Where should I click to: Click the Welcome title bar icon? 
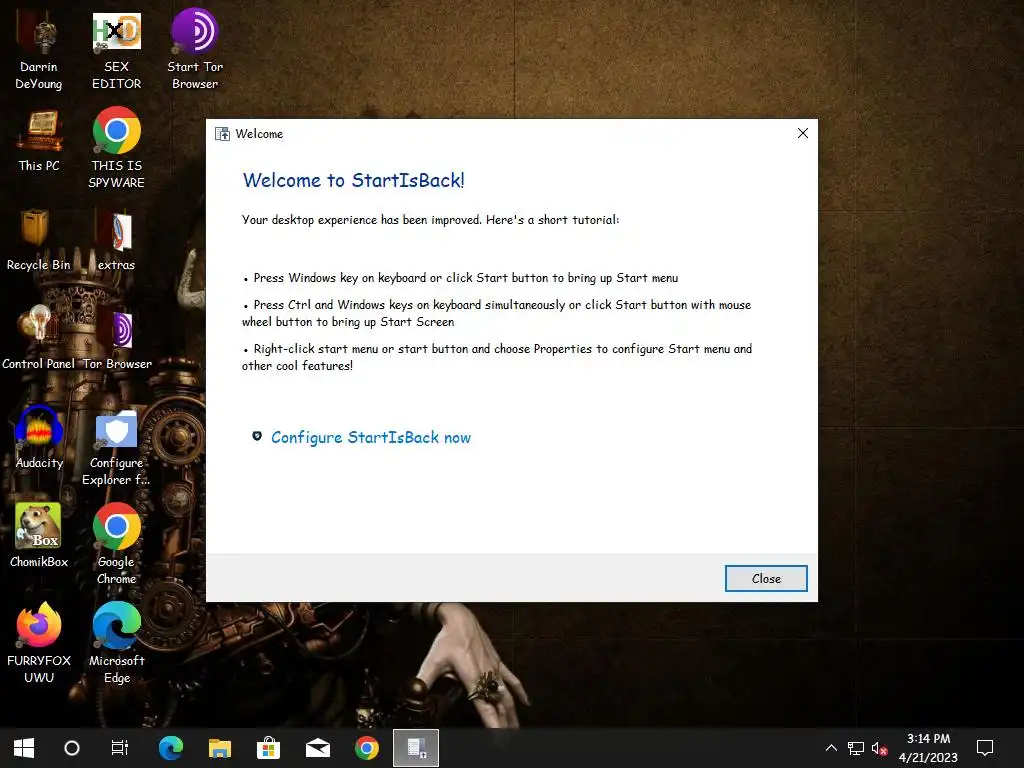[x=223, y=134]
